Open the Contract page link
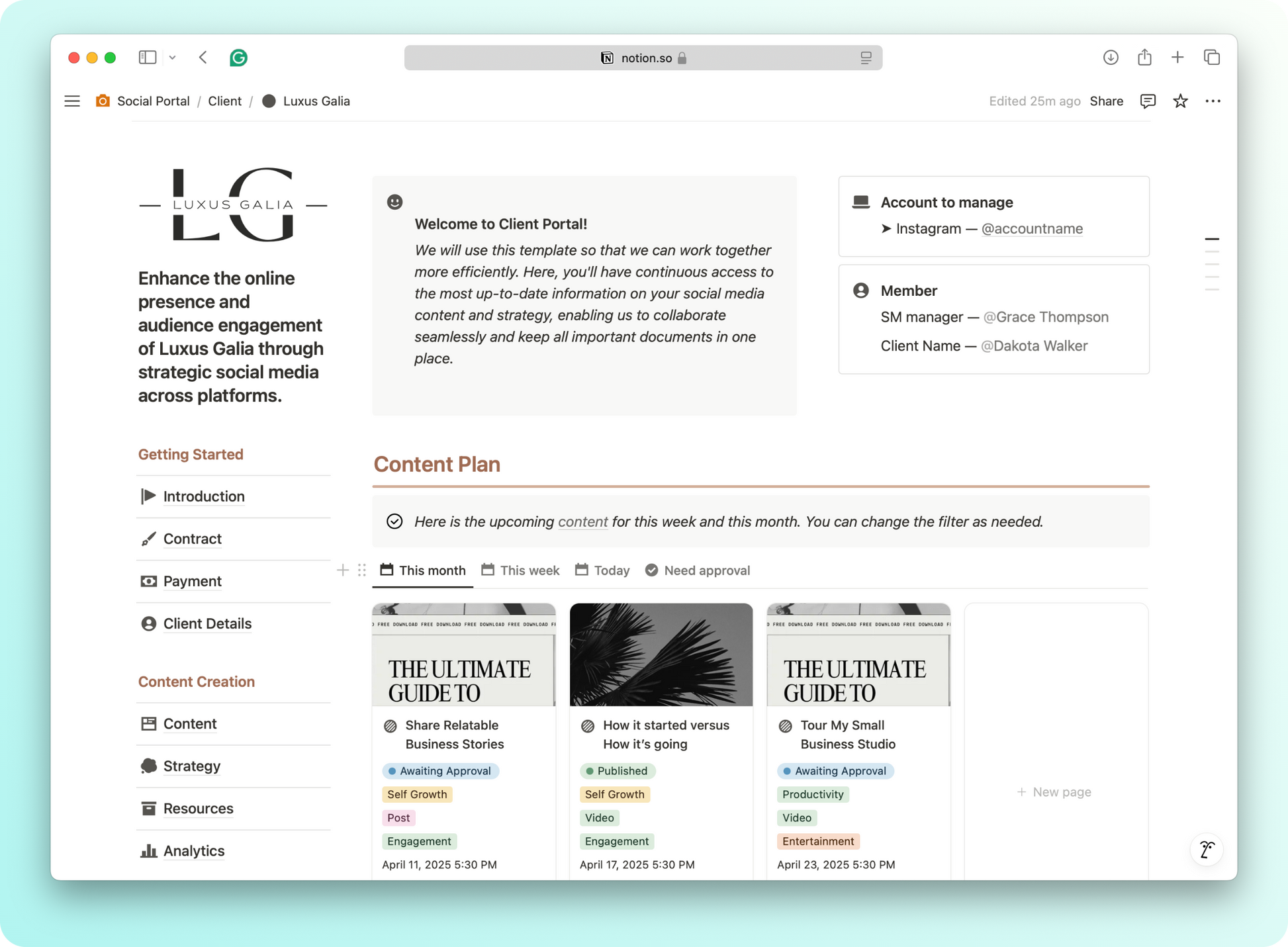 192,539
